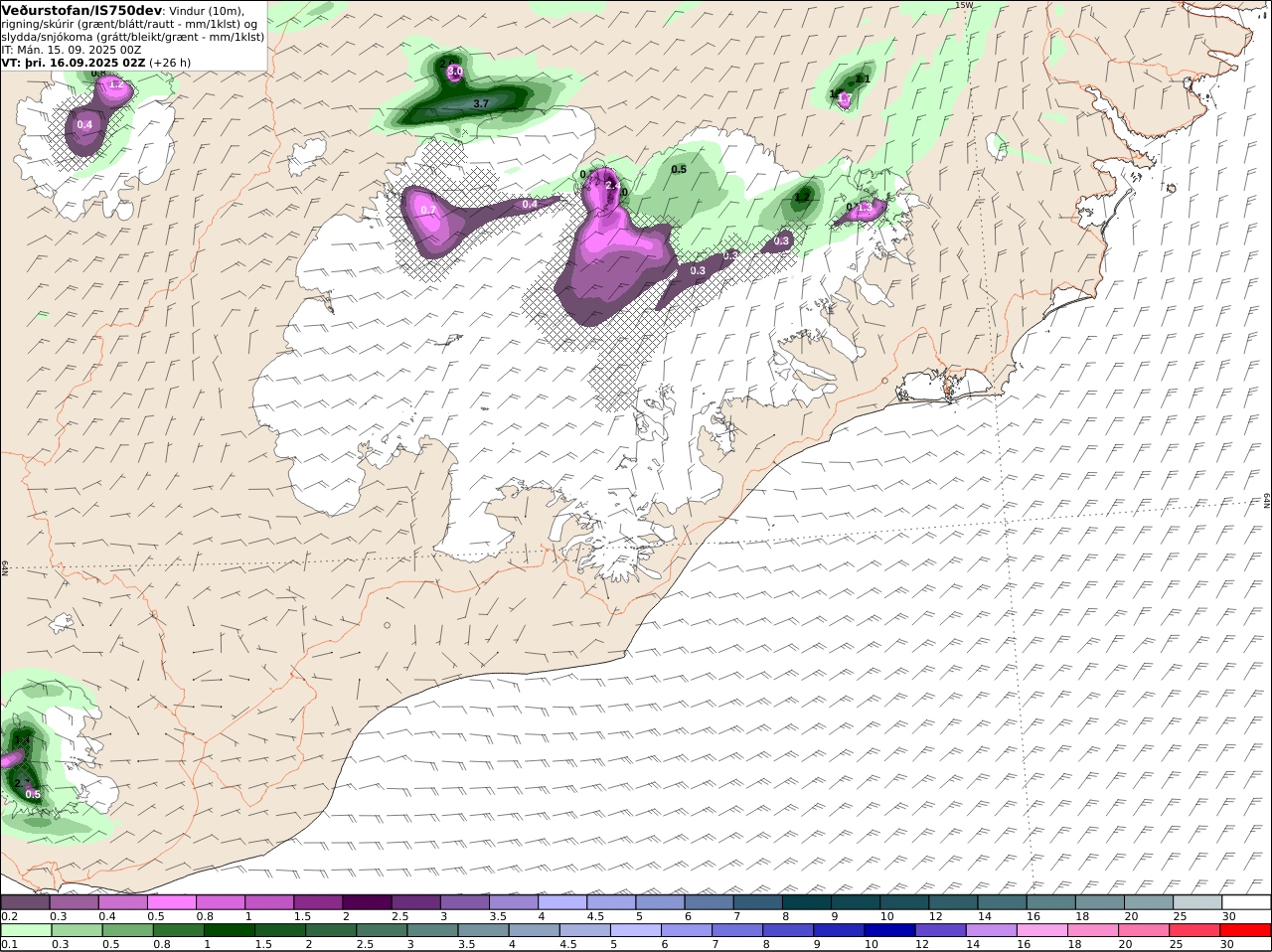Screen dimensions: 1272x952
Task: Click the Veðurstofan/IS750dev title text
Action: [x=82, y=10]
